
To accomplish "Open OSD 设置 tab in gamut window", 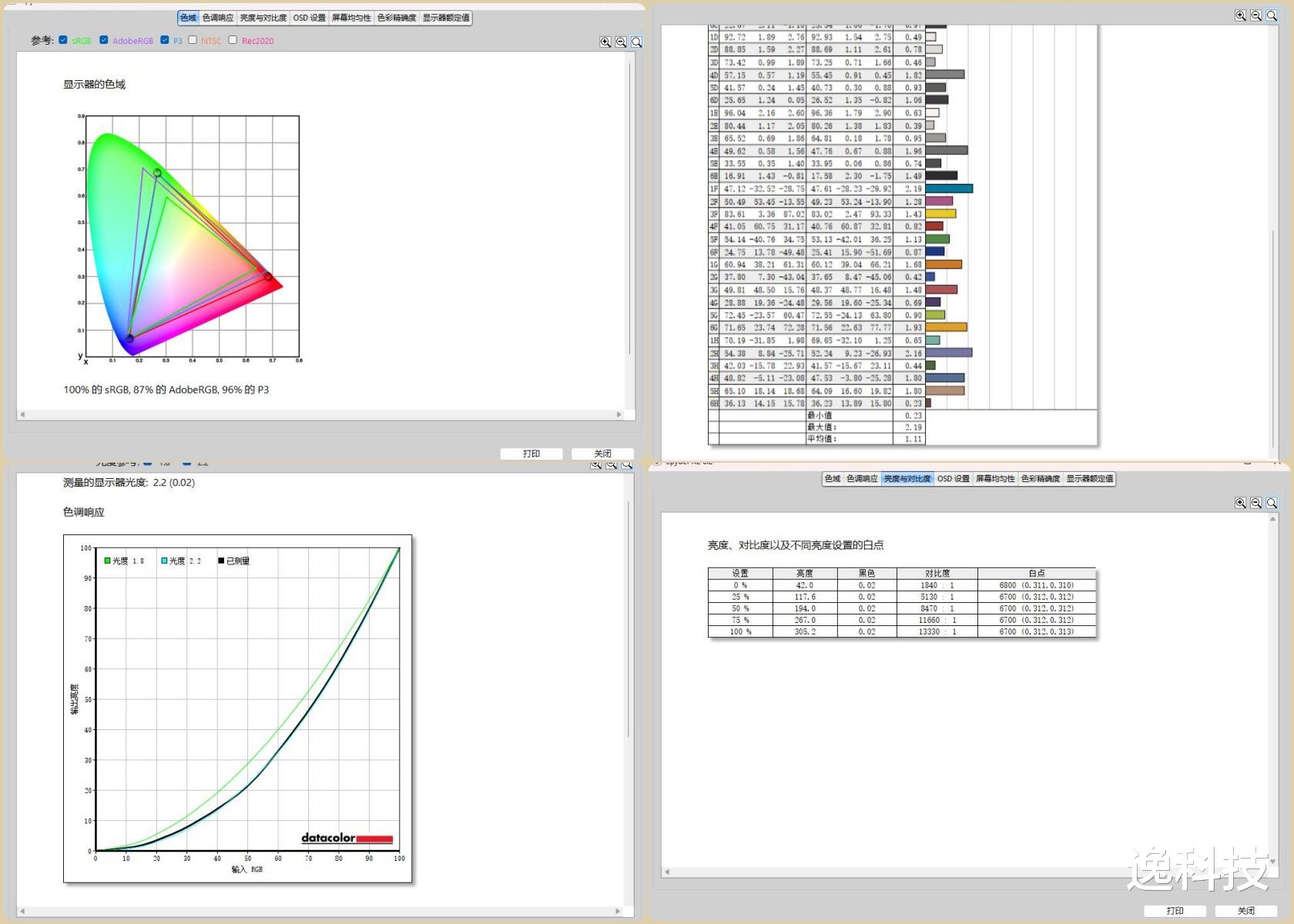I will point(310,18).
